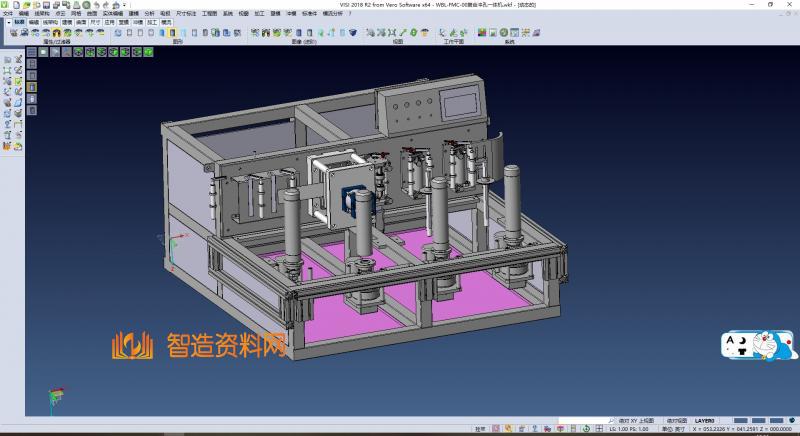
Task: Click the Doraemon input method widget
Action: [x=759, y=346]
